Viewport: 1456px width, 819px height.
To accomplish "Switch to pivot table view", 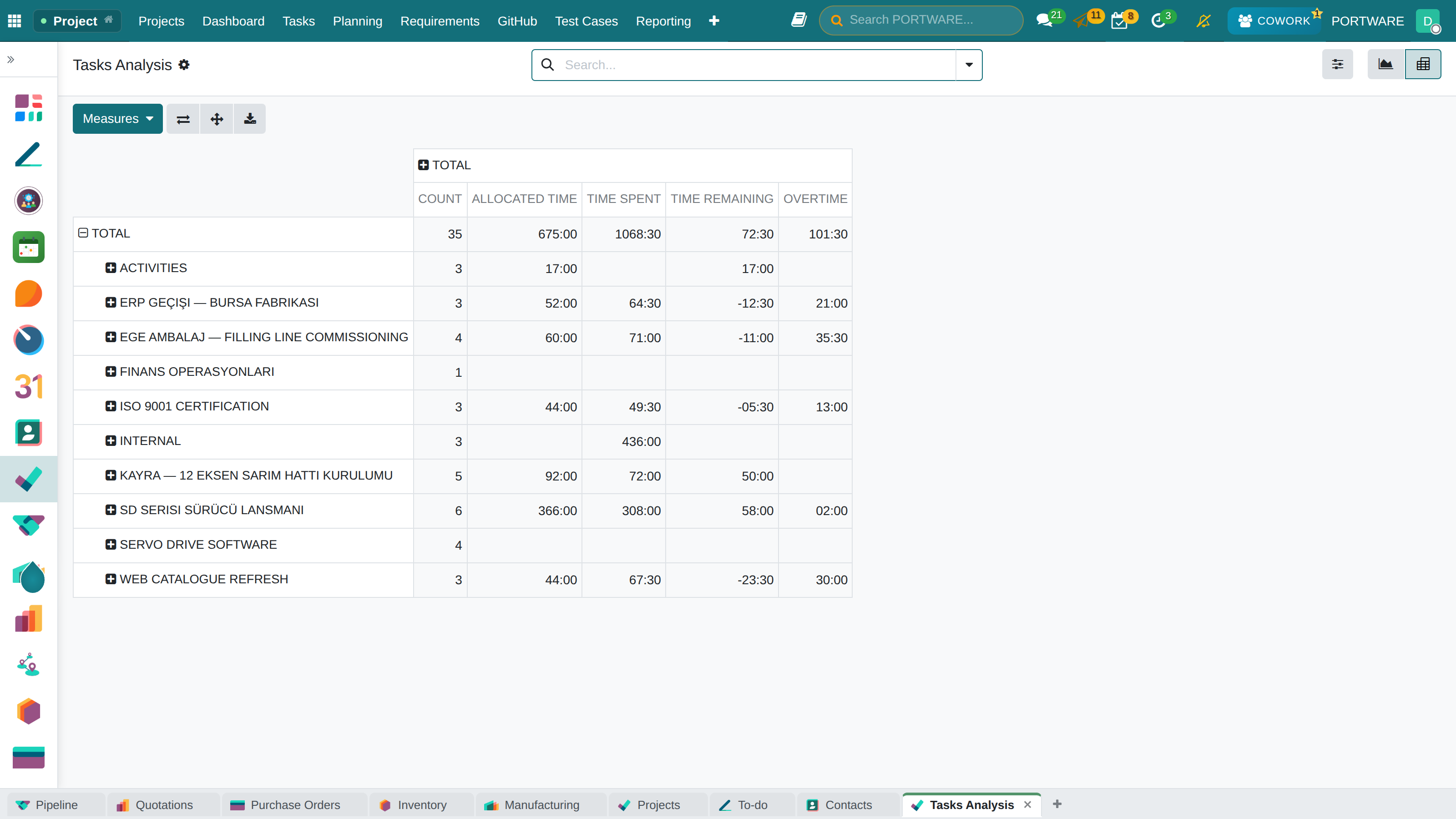I will coord(1423,65).
